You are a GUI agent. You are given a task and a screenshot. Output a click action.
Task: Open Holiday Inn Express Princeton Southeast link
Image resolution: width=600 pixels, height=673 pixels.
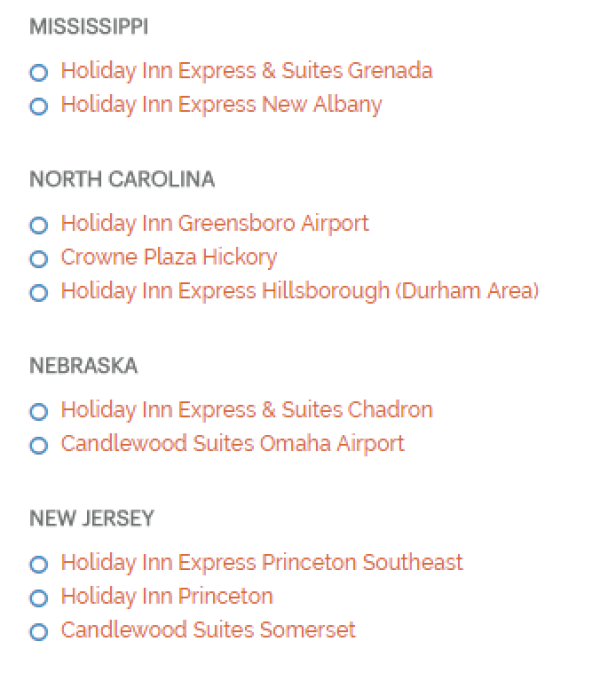(x=262, y=563)
